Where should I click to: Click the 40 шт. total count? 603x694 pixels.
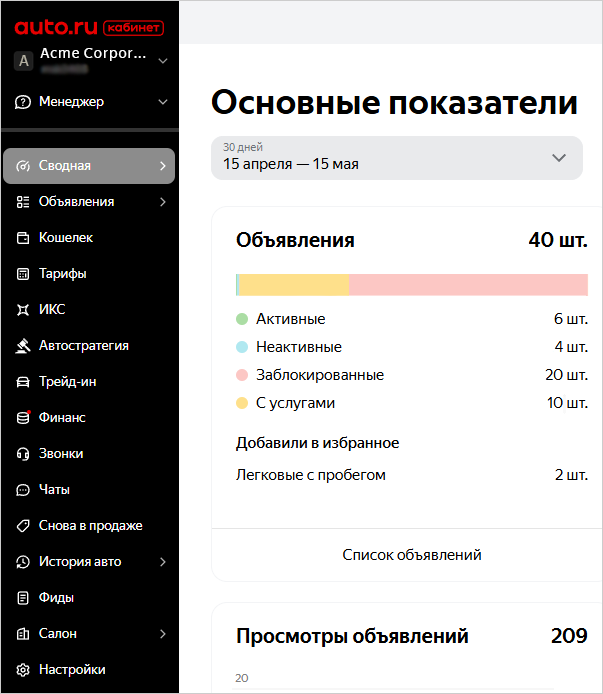point(558,240)
